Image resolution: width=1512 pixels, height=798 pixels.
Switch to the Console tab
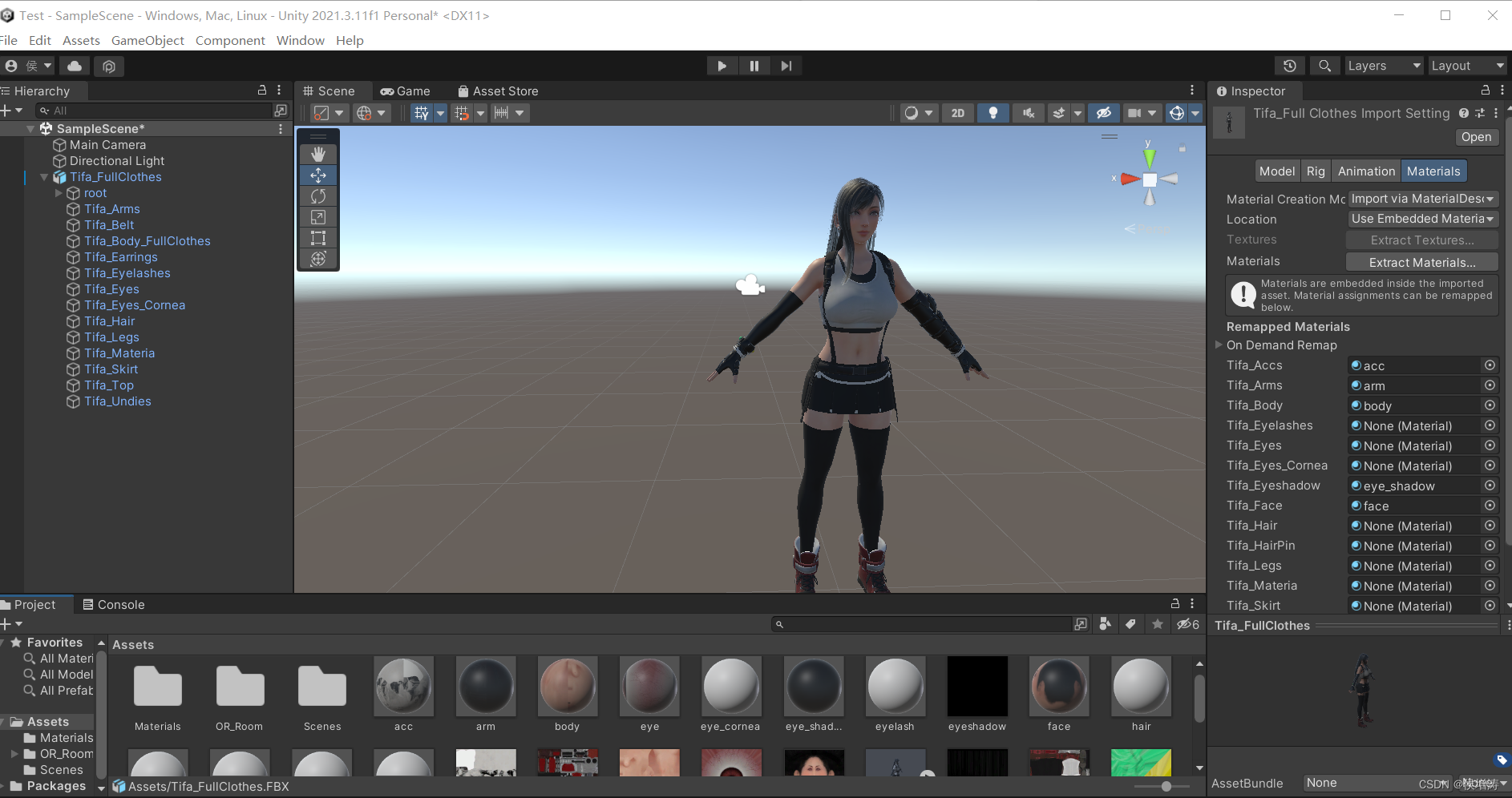click(114, 605)
